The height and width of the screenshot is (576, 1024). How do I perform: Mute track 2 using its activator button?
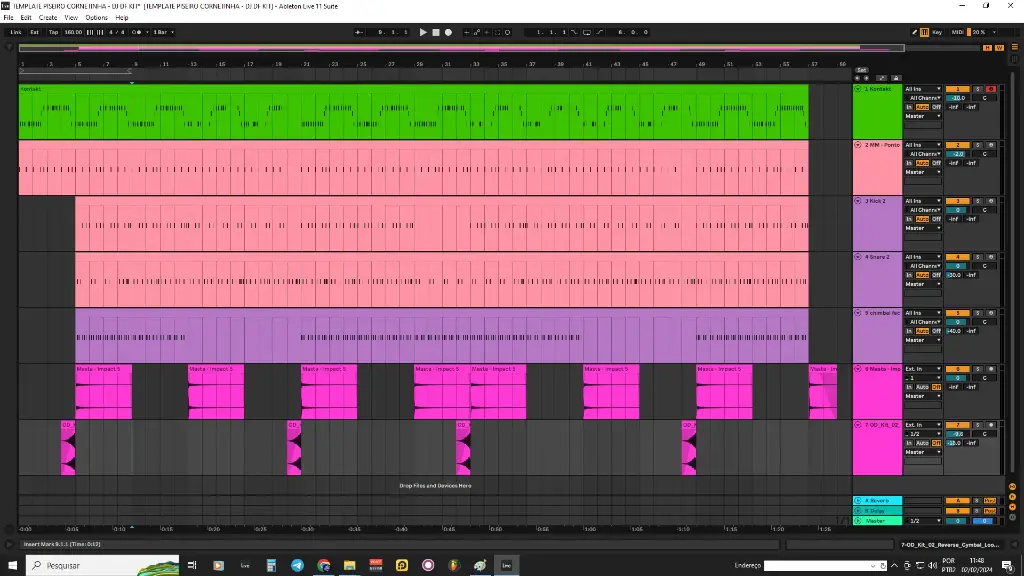pyautogui.click(x=957, y=145)
